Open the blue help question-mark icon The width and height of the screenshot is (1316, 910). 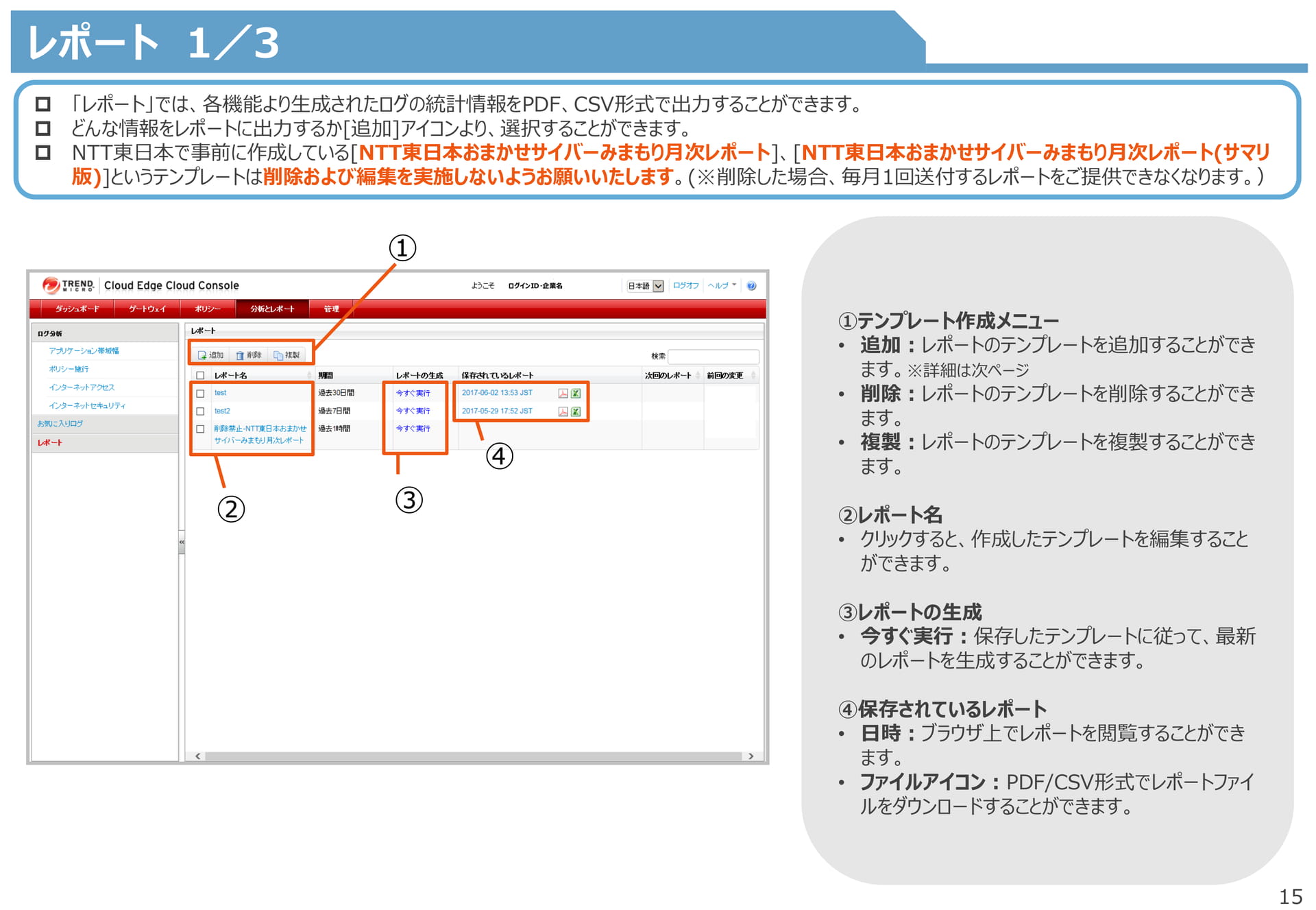(751, 286)
